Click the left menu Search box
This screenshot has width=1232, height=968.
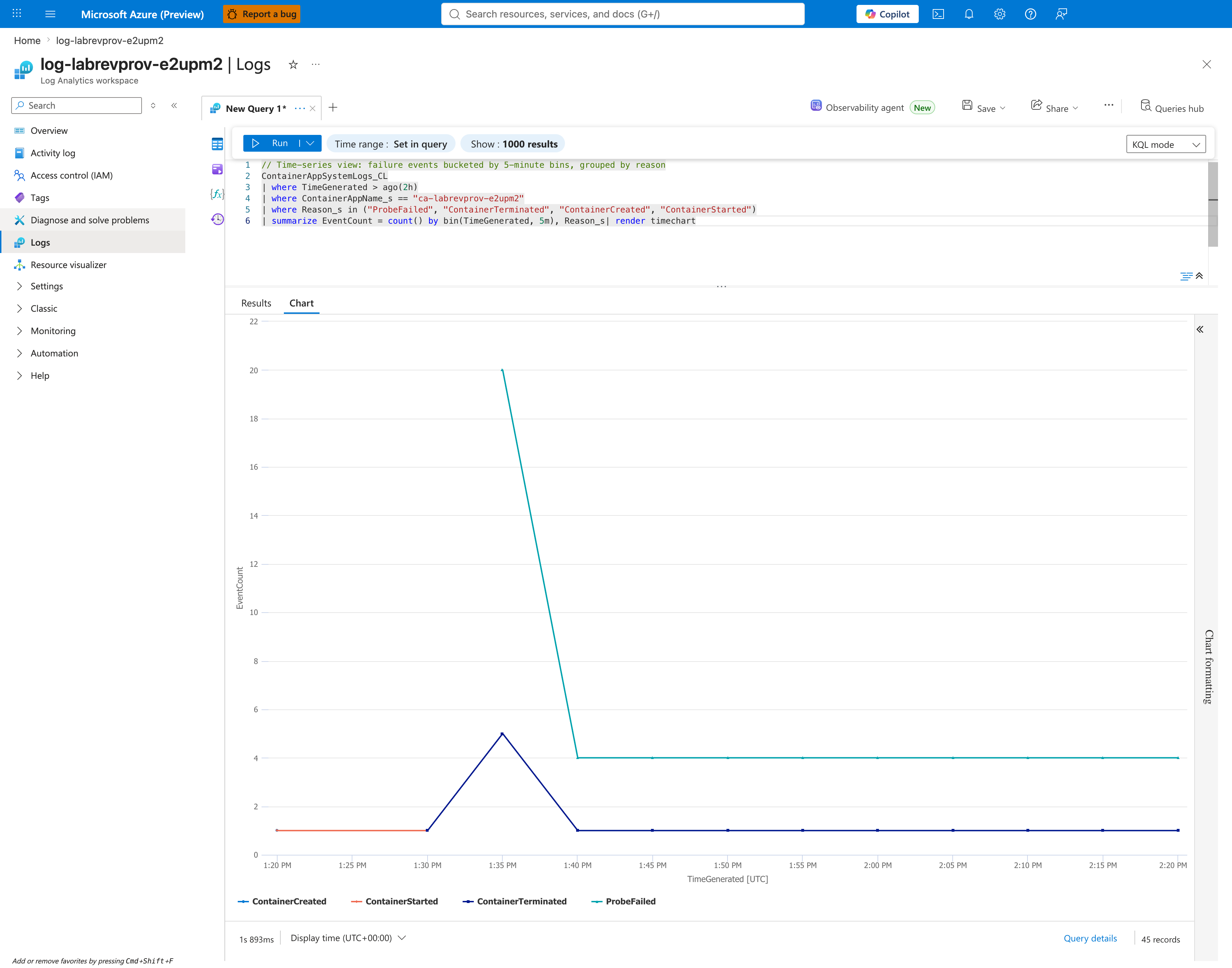pos(77,106)
